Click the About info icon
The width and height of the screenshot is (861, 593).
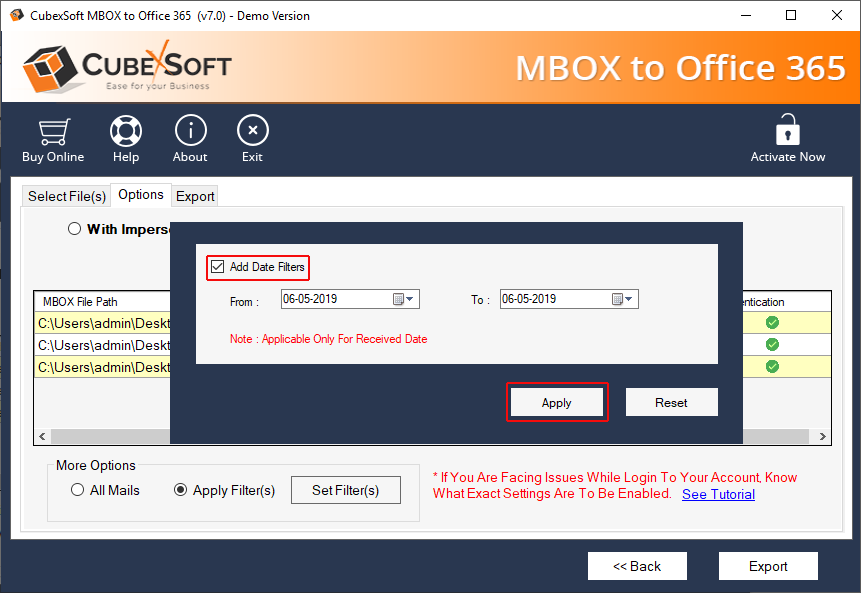[x=190, y=131]
